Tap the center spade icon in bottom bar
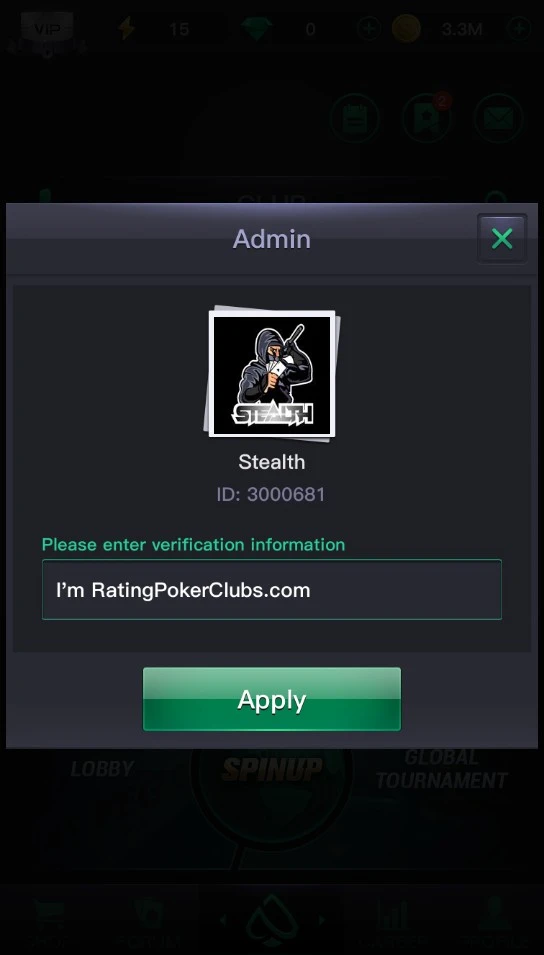The image size is (544, 955). coord(272,921)
